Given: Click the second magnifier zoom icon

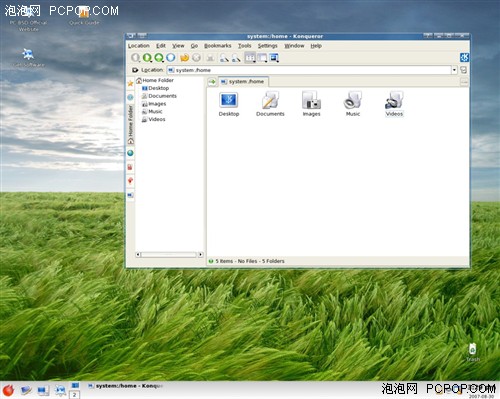Looking at the screenshot, I should click(236, 58).
